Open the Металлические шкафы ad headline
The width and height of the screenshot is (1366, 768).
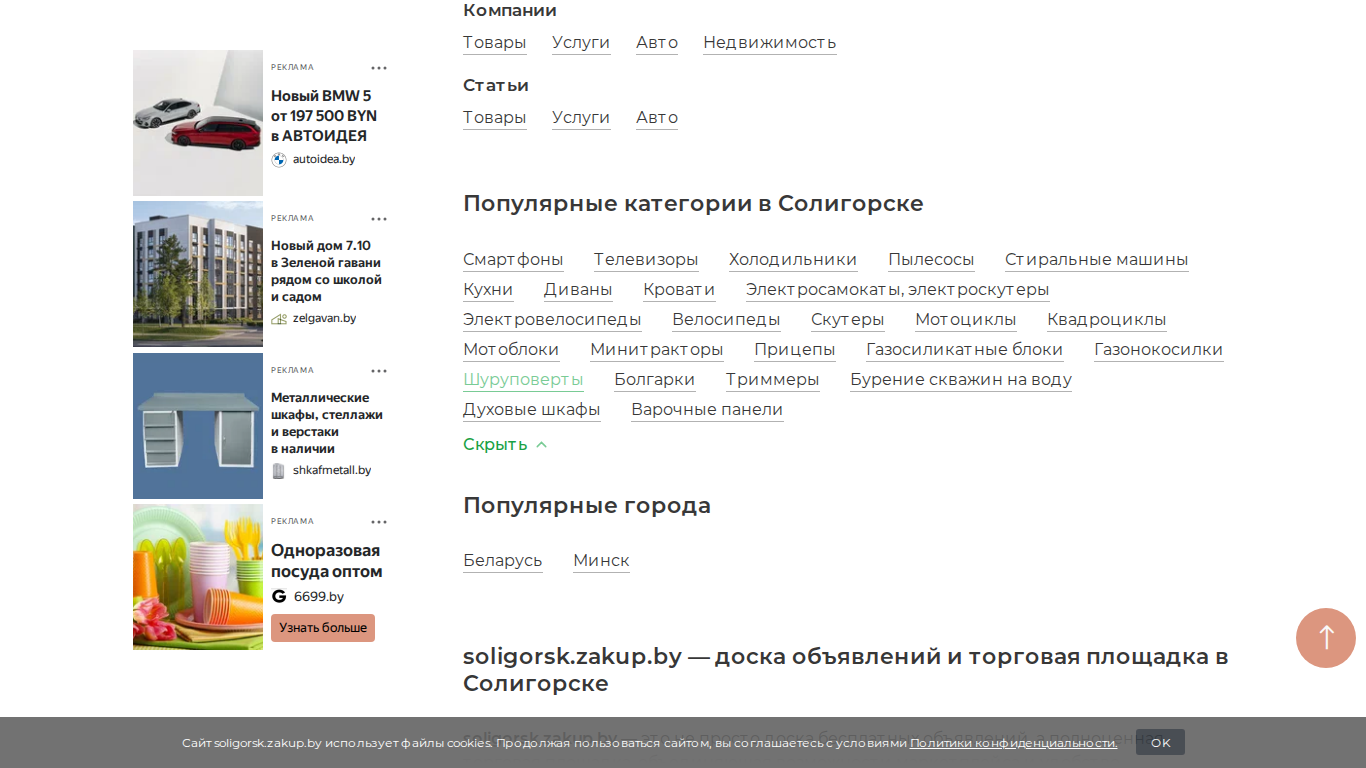327,423
